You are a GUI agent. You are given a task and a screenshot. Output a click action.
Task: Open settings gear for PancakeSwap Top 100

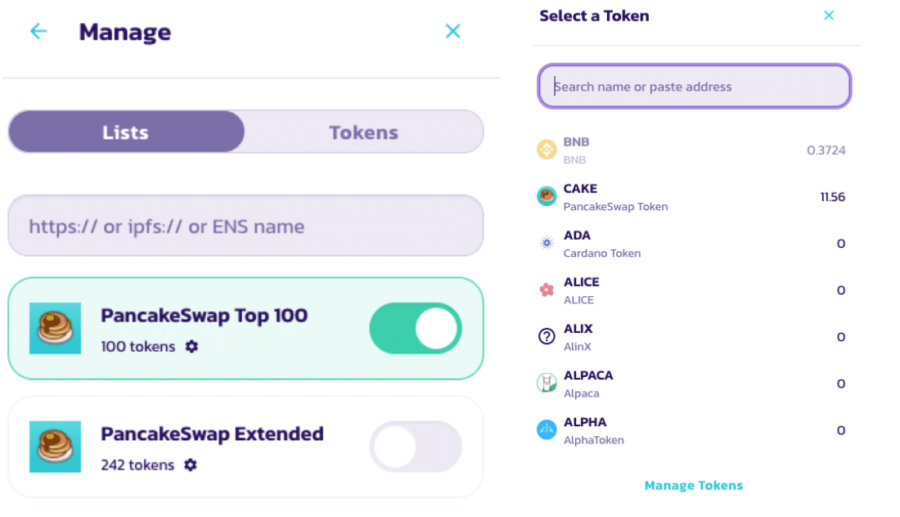tap(191, 347)
